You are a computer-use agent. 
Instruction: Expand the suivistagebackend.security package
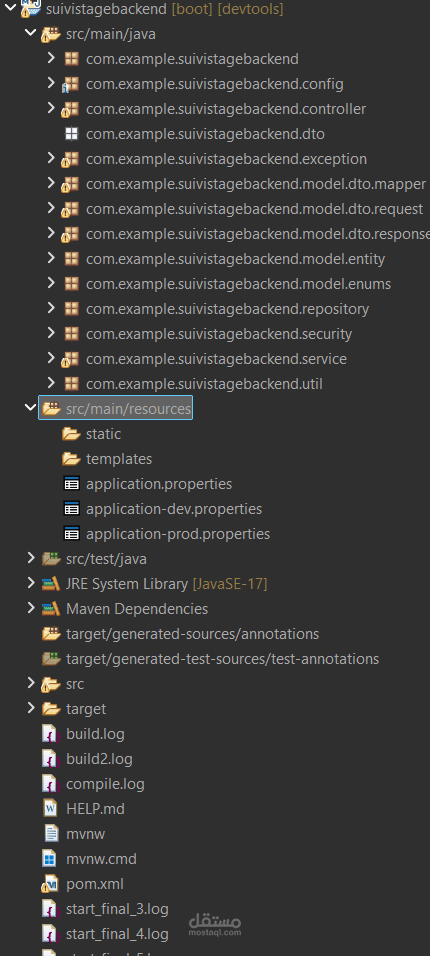tap(51, 334)
